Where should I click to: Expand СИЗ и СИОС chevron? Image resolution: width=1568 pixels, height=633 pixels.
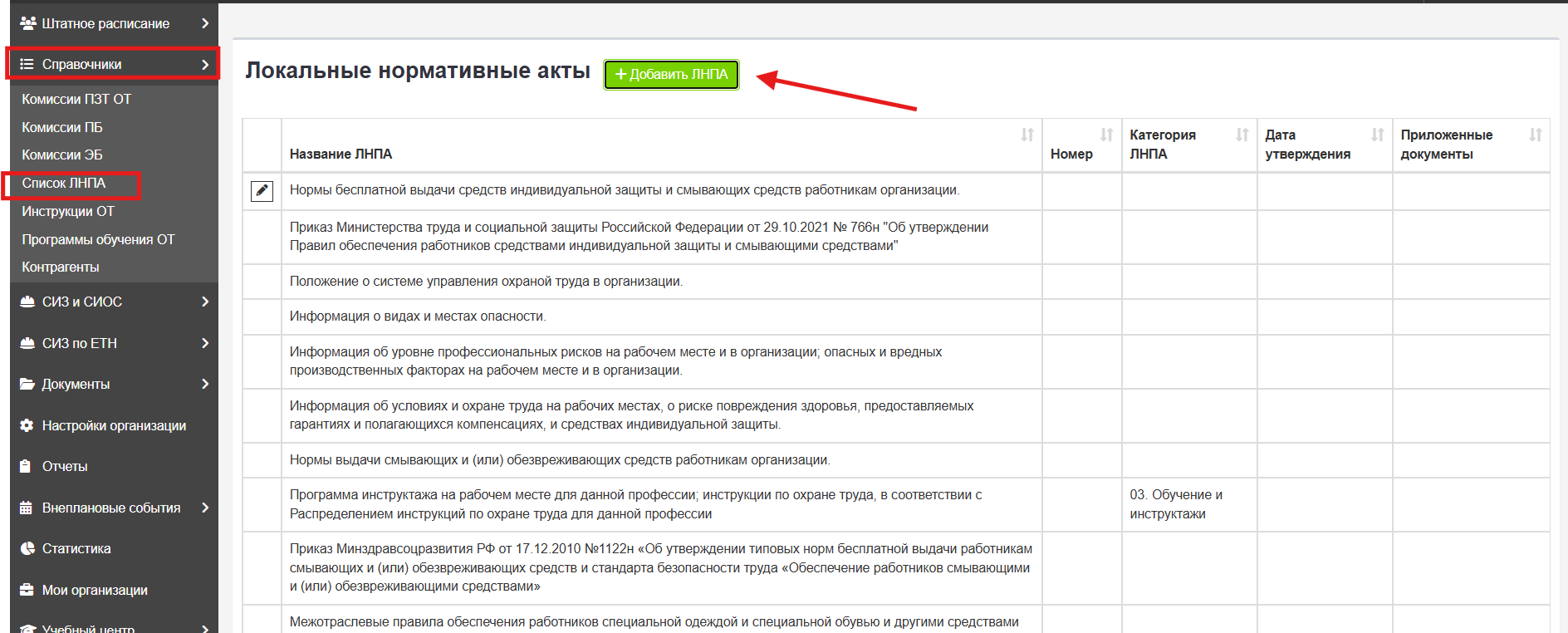click(x=205, y=302)
